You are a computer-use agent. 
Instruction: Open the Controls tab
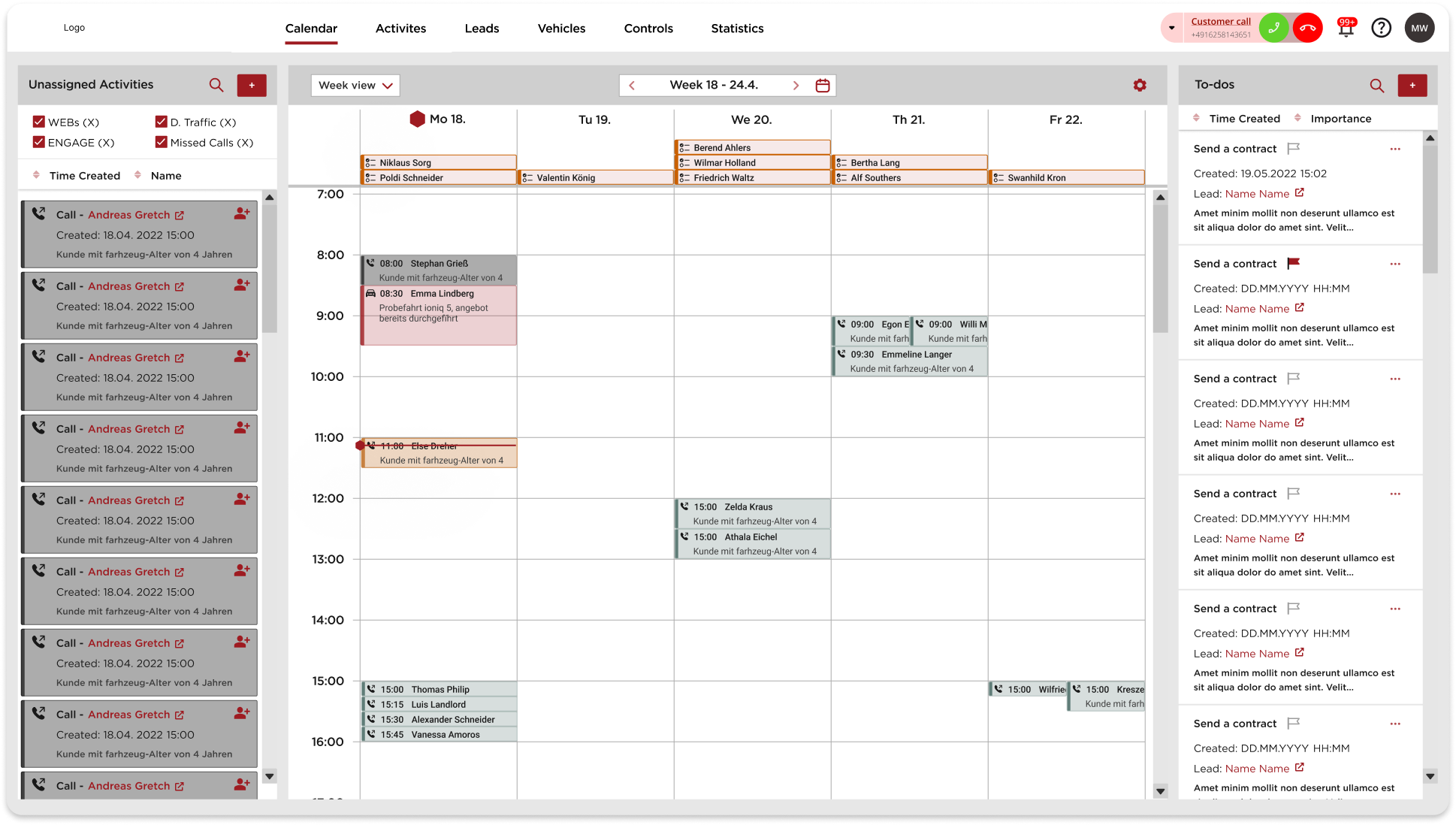click(x=648, y=29)
